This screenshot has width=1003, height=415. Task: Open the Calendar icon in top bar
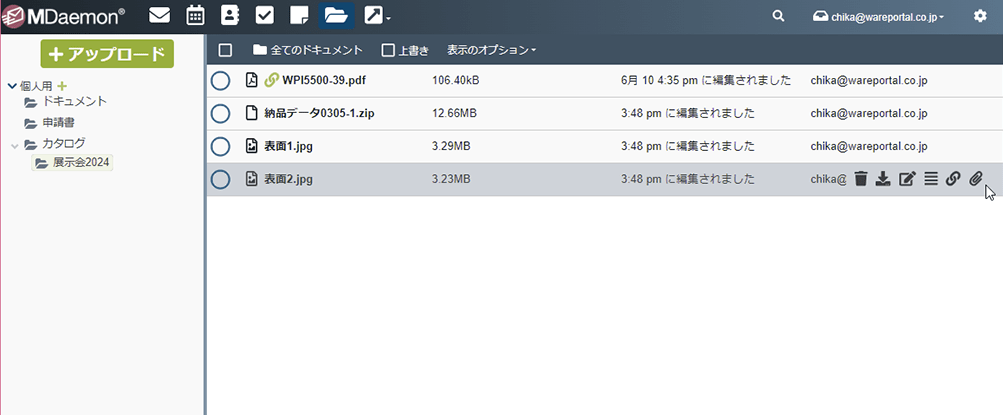tap(196, 16)
